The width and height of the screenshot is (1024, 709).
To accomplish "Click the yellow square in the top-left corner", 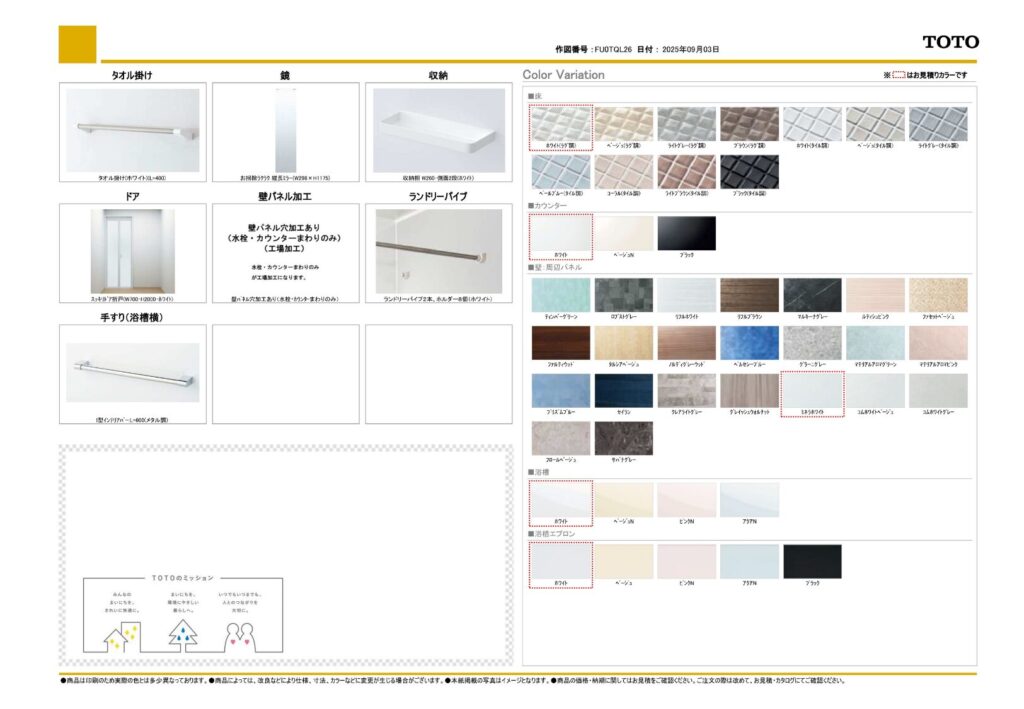I will pos(77,44).
